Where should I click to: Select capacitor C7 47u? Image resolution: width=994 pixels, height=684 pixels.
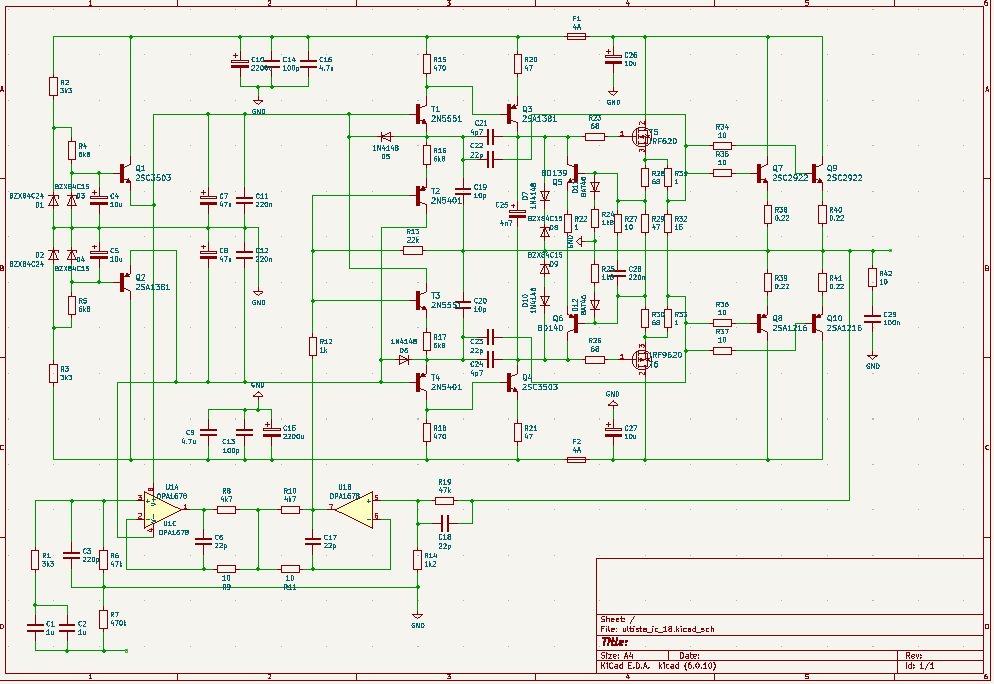point(208,200)
